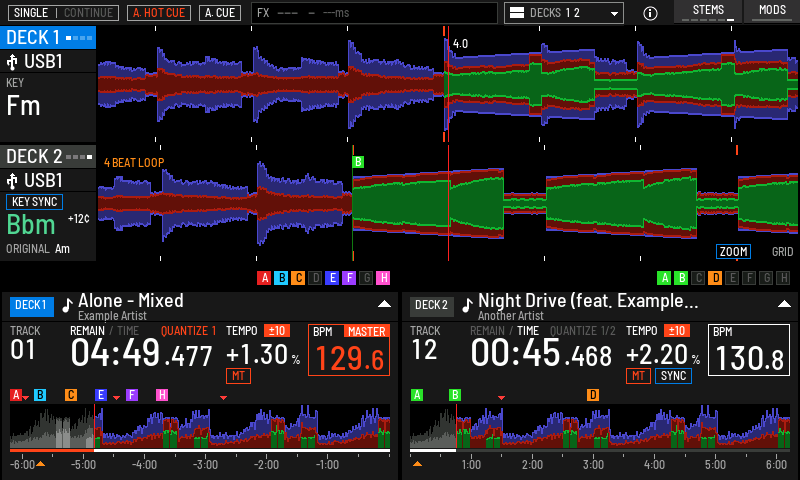This screenshot has width=800, height=480.
Task: Select gray hot cue C in right row
Action: click(x=698, y=278)
